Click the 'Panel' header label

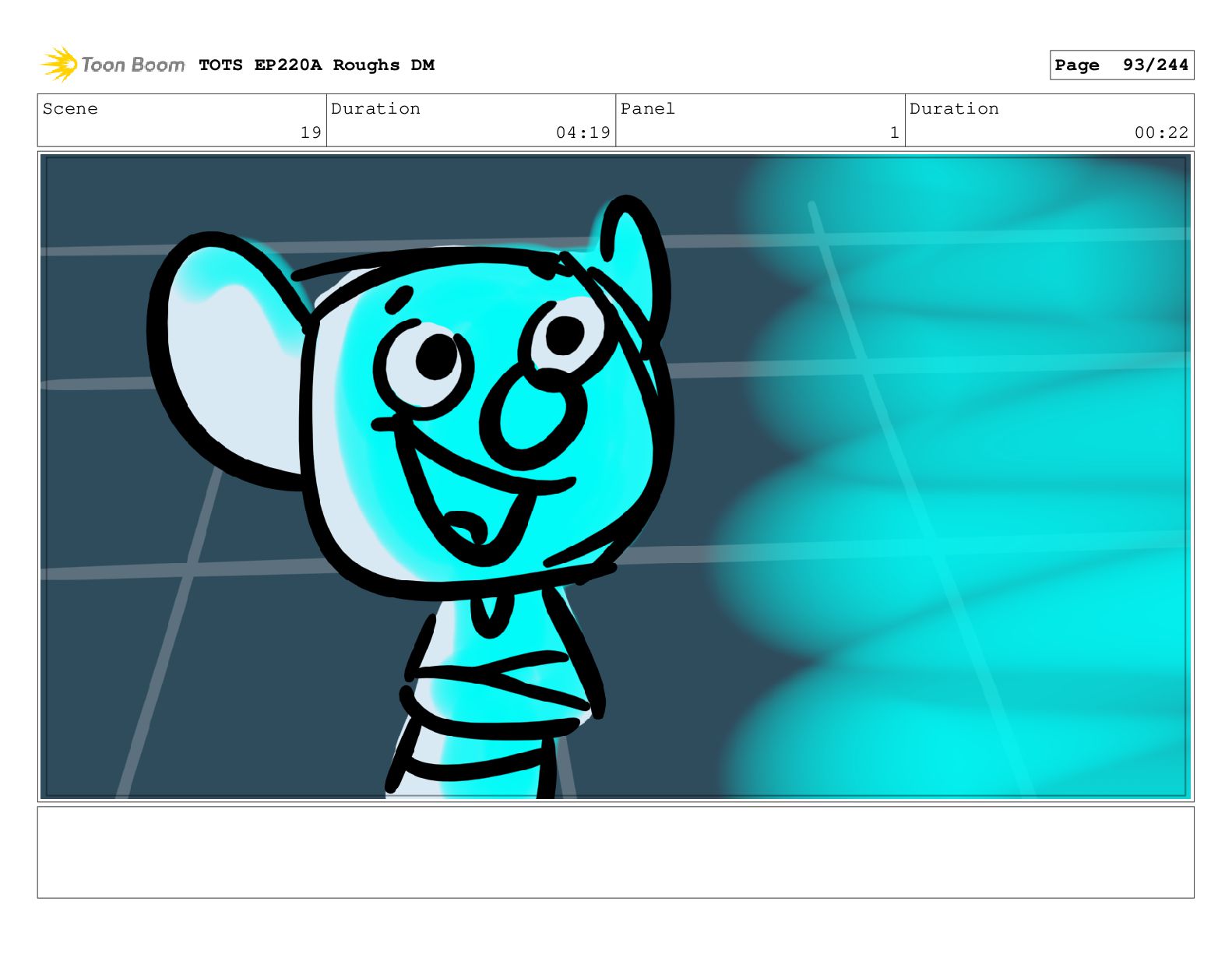pyautogui.click(x=647, y=109)
